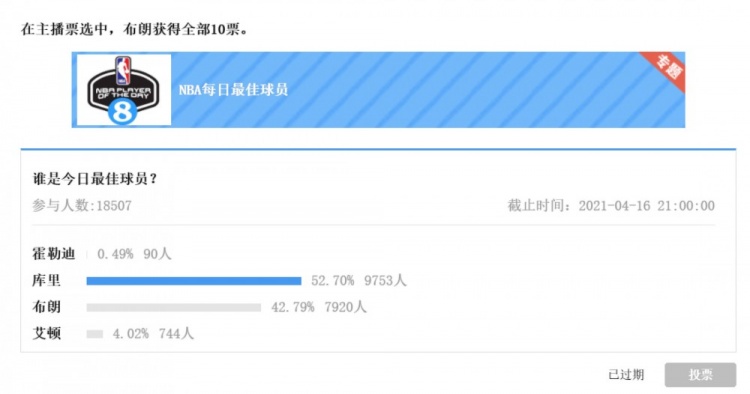Click the poll title 谁是今日最佳球员？
The image size is (750, 394).
[95, 179]
